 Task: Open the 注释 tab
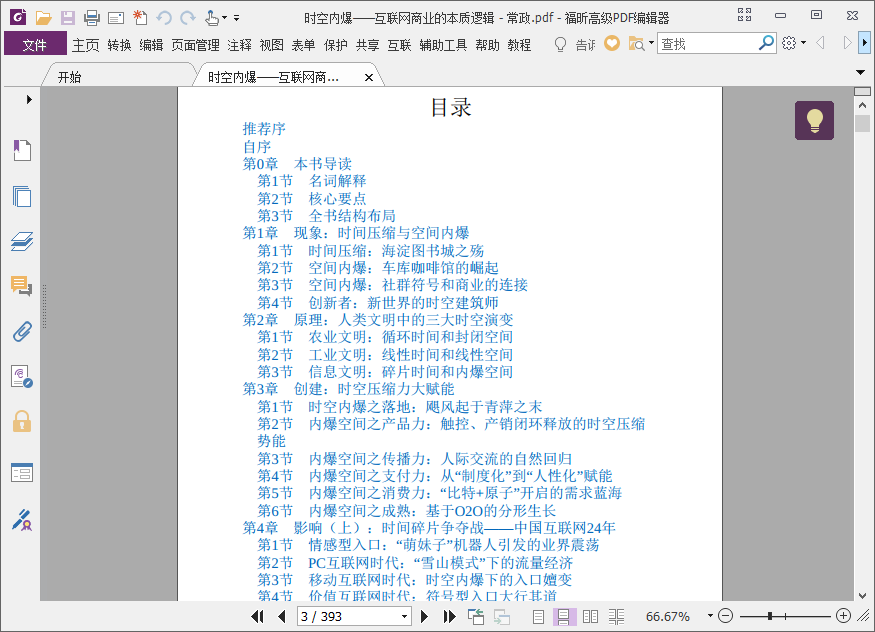[239, 45]
